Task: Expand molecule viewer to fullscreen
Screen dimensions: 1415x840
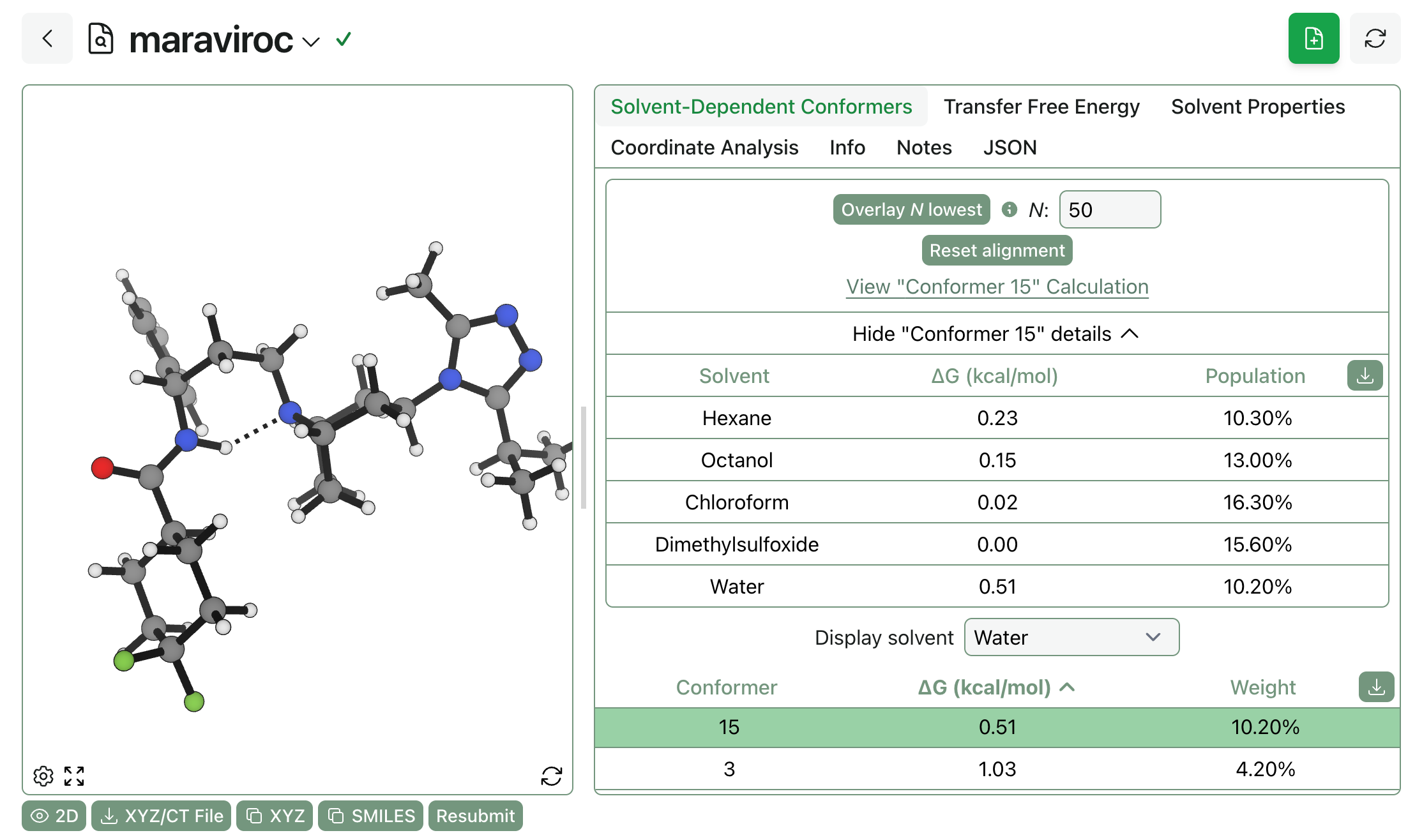Action: point(74,776)
